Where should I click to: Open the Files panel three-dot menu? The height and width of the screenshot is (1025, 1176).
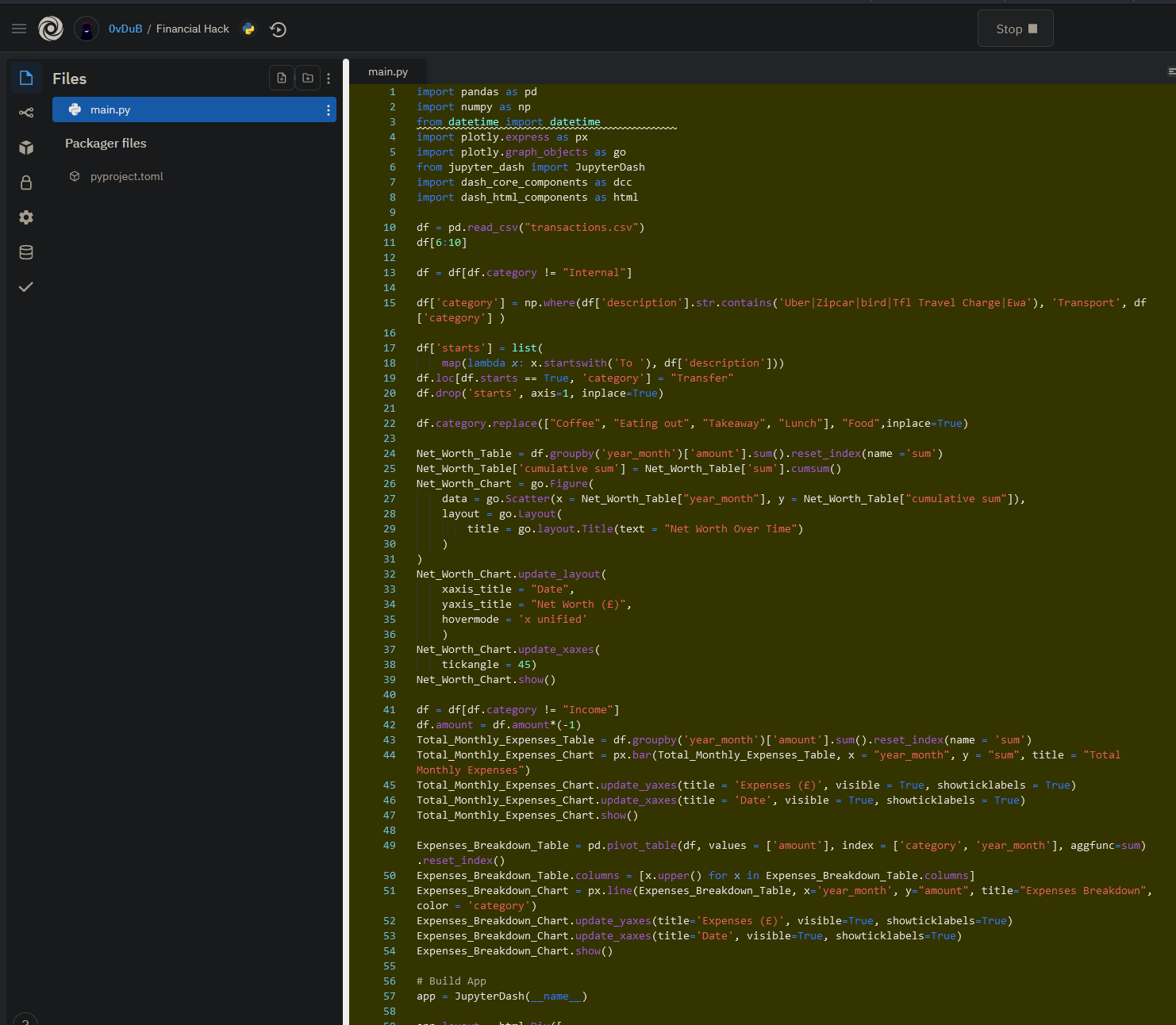coord(329,79)
